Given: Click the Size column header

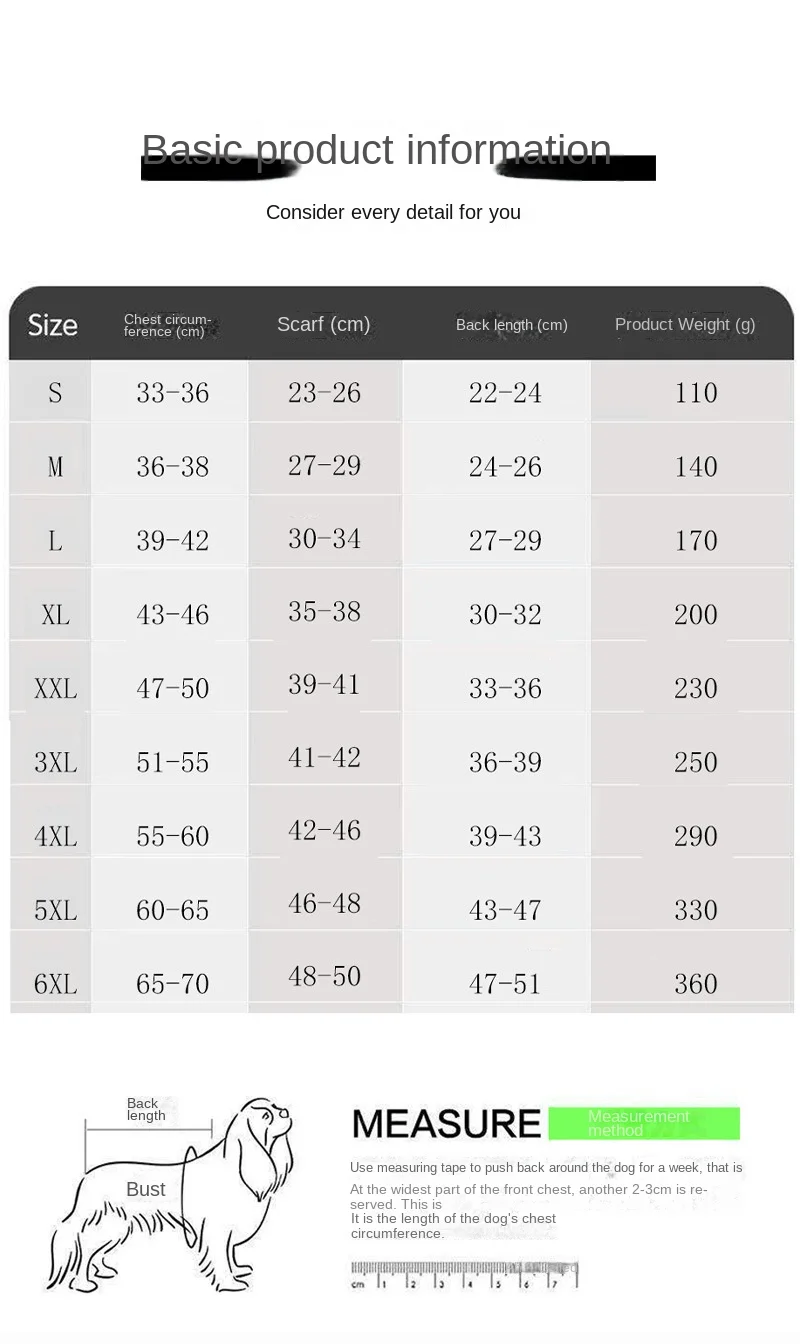Looking at the screenshot, I should coord(53,325).
